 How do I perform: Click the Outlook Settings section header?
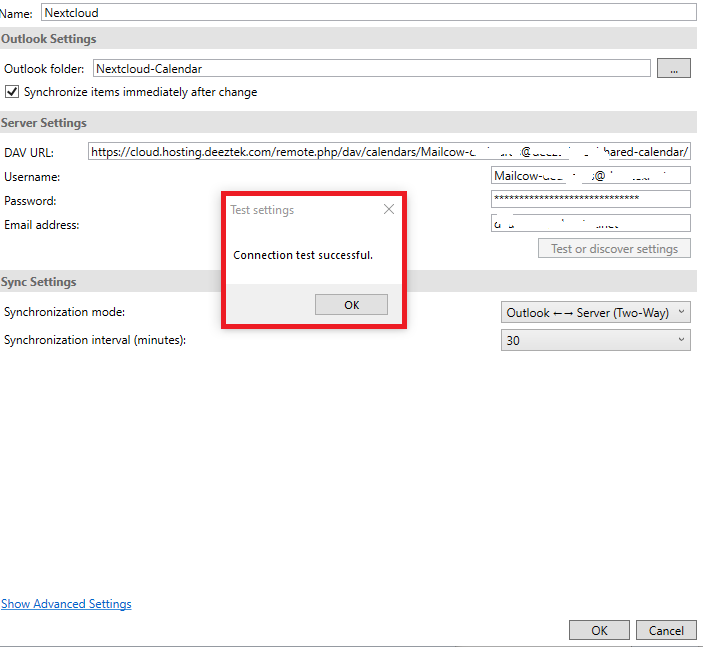(x=348, y=39)
